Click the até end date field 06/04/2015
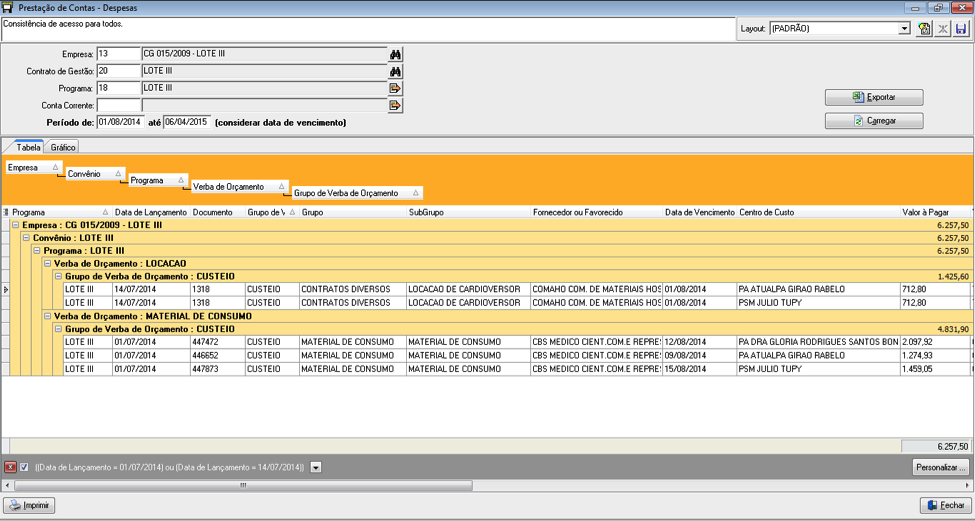 click(x=187, y=122)
